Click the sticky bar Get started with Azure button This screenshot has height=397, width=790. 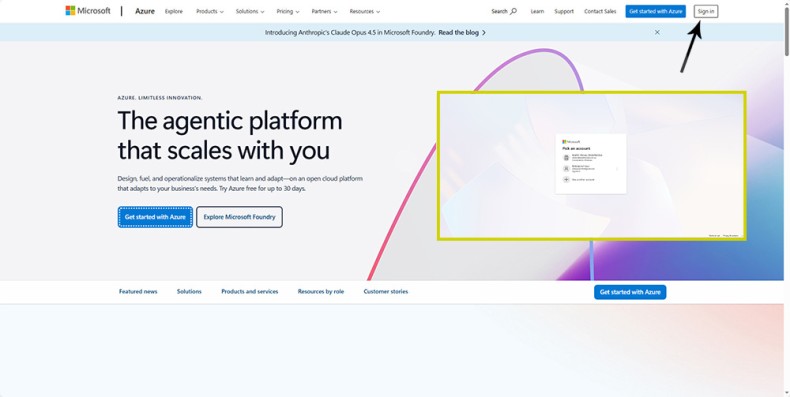tap(630, 292)
